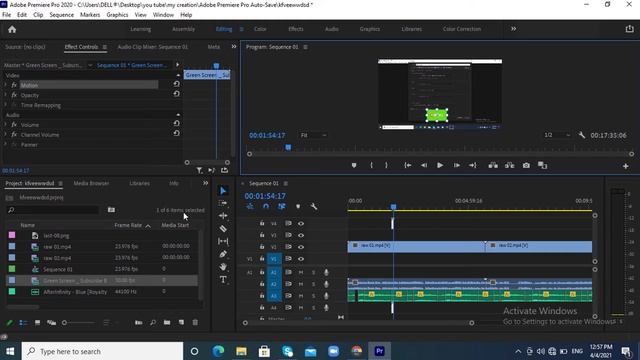Go to Out point button
Image resolution: width=640 pixels, height=360 pixels.
pos(473,165)
